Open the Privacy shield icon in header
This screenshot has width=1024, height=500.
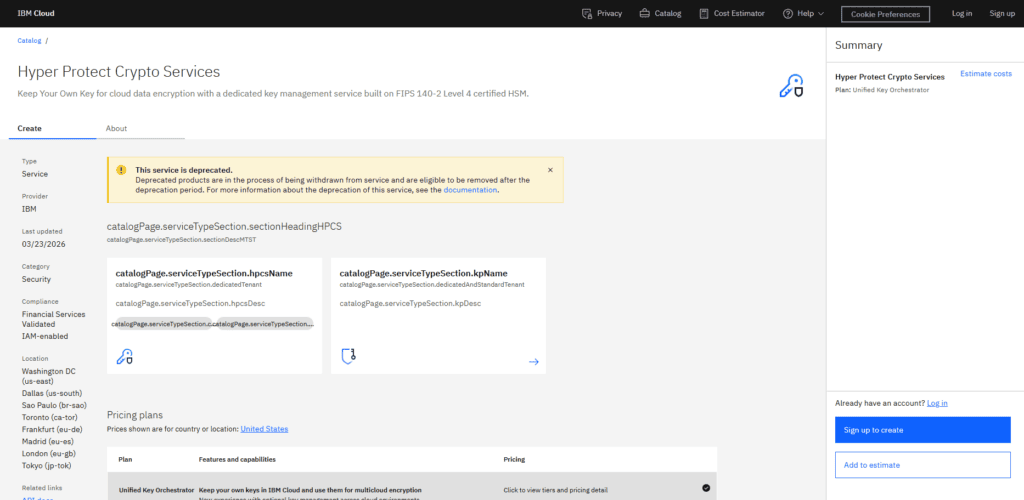(x=586, y=13)
